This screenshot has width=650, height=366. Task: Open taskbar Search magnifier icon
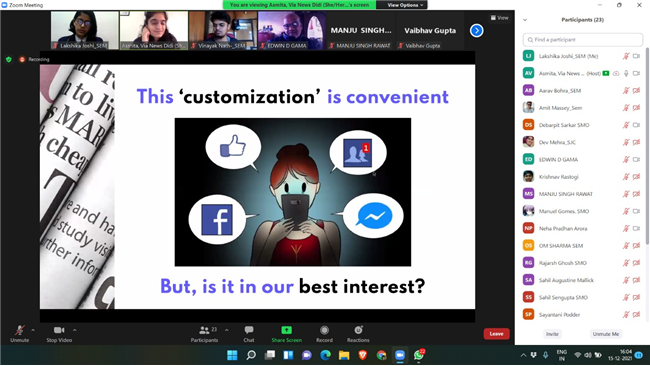[x=251, y=355]
